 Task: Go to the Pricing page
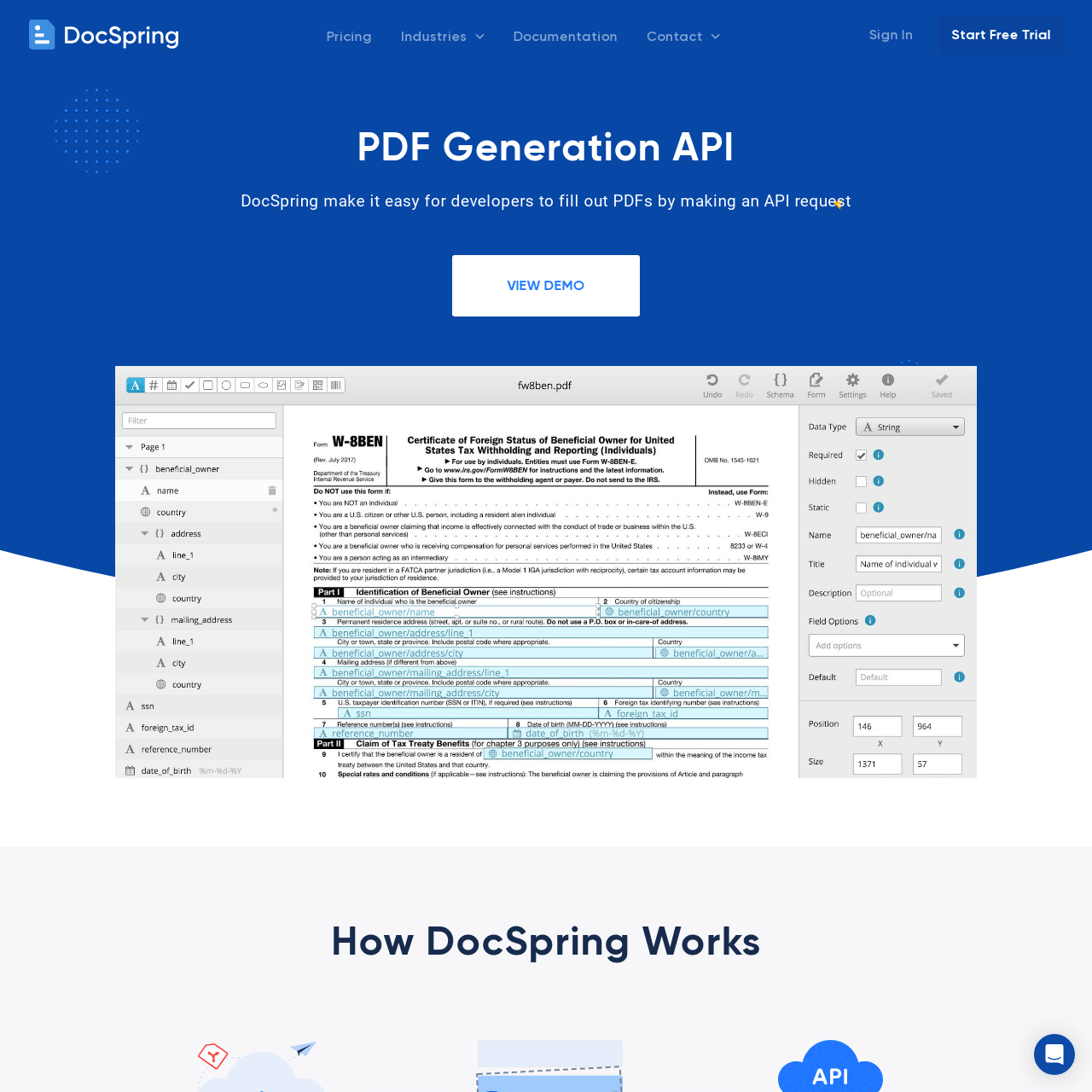(349, 37)
